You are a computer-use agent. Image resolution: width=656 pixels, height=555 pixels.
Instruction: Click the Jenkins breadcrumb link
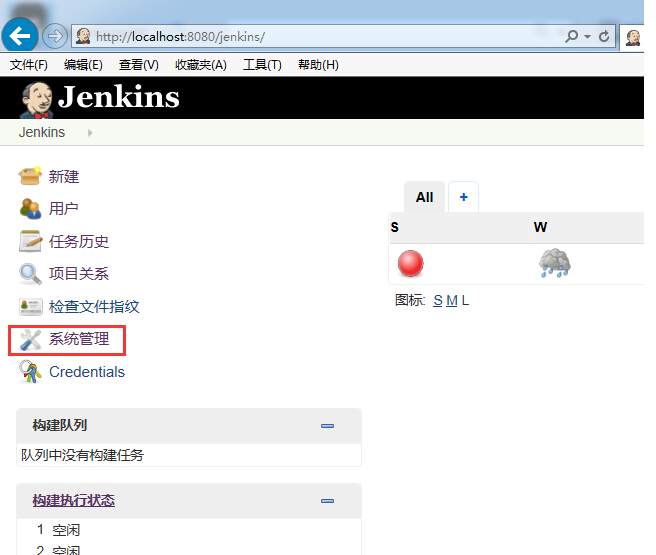(x=42, y=132)
